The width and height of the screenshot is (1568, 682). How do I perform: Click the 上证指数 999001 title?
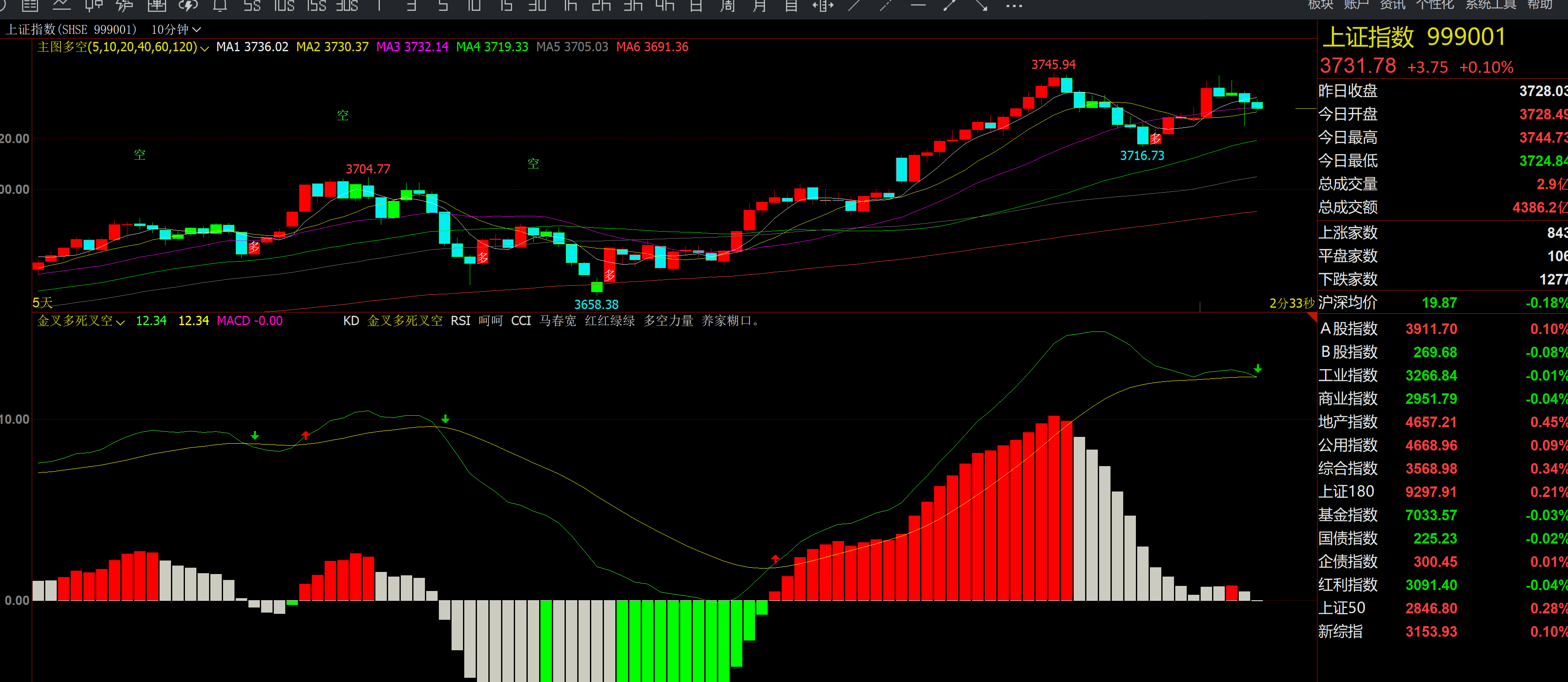click(1414, 36)
